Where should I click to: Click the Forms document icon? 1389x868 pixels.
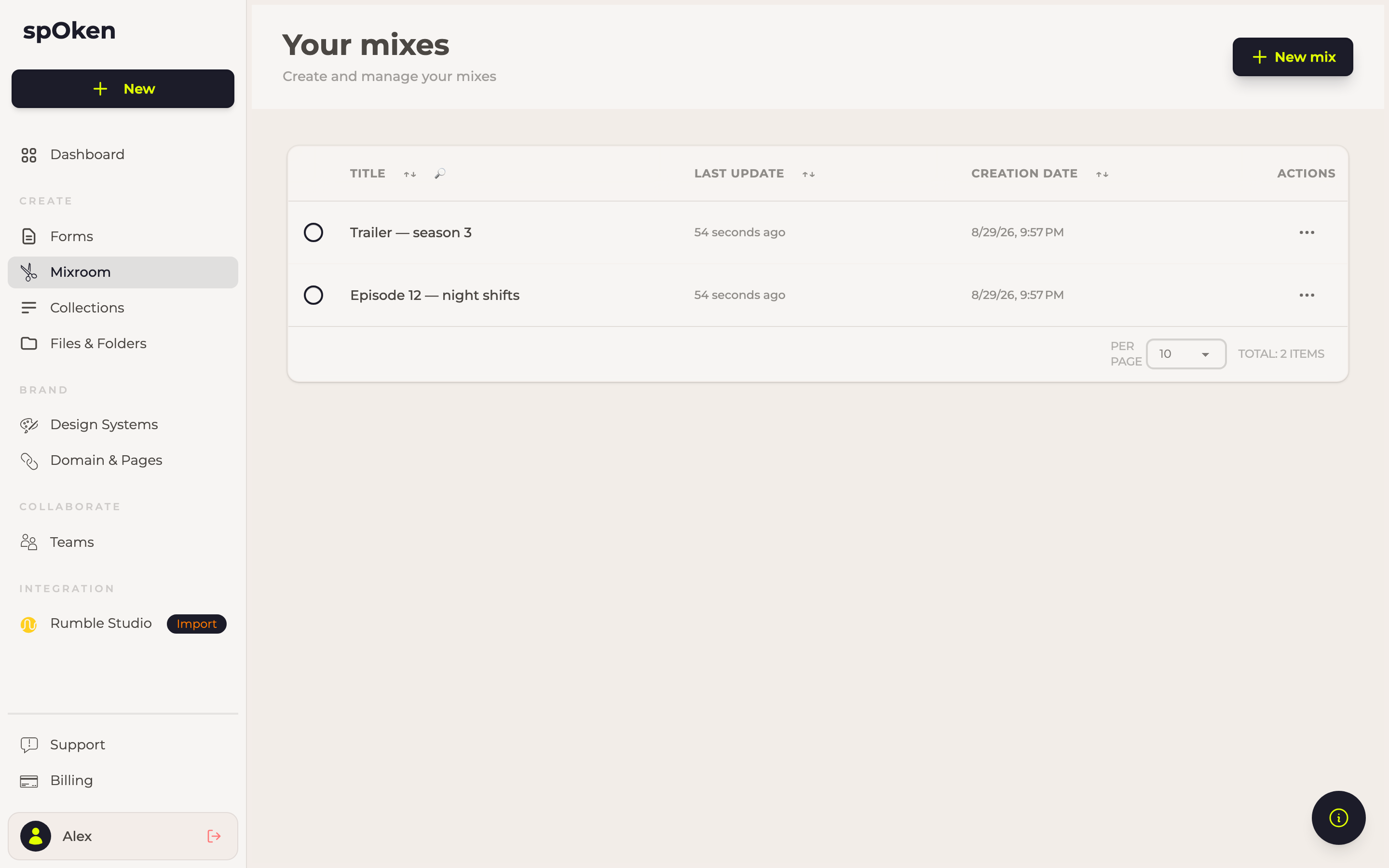coord(29,236)
